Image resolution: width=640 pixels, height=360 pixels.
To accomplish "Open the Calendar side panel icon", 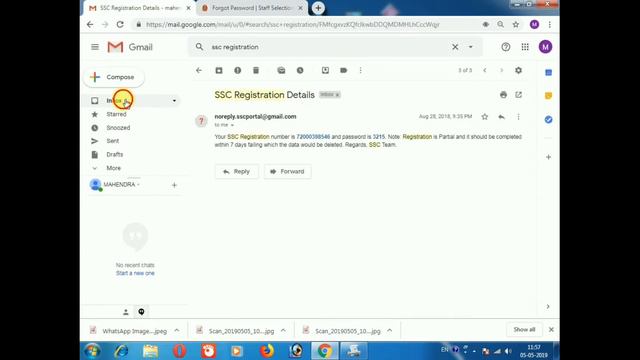I will (549, 73).
